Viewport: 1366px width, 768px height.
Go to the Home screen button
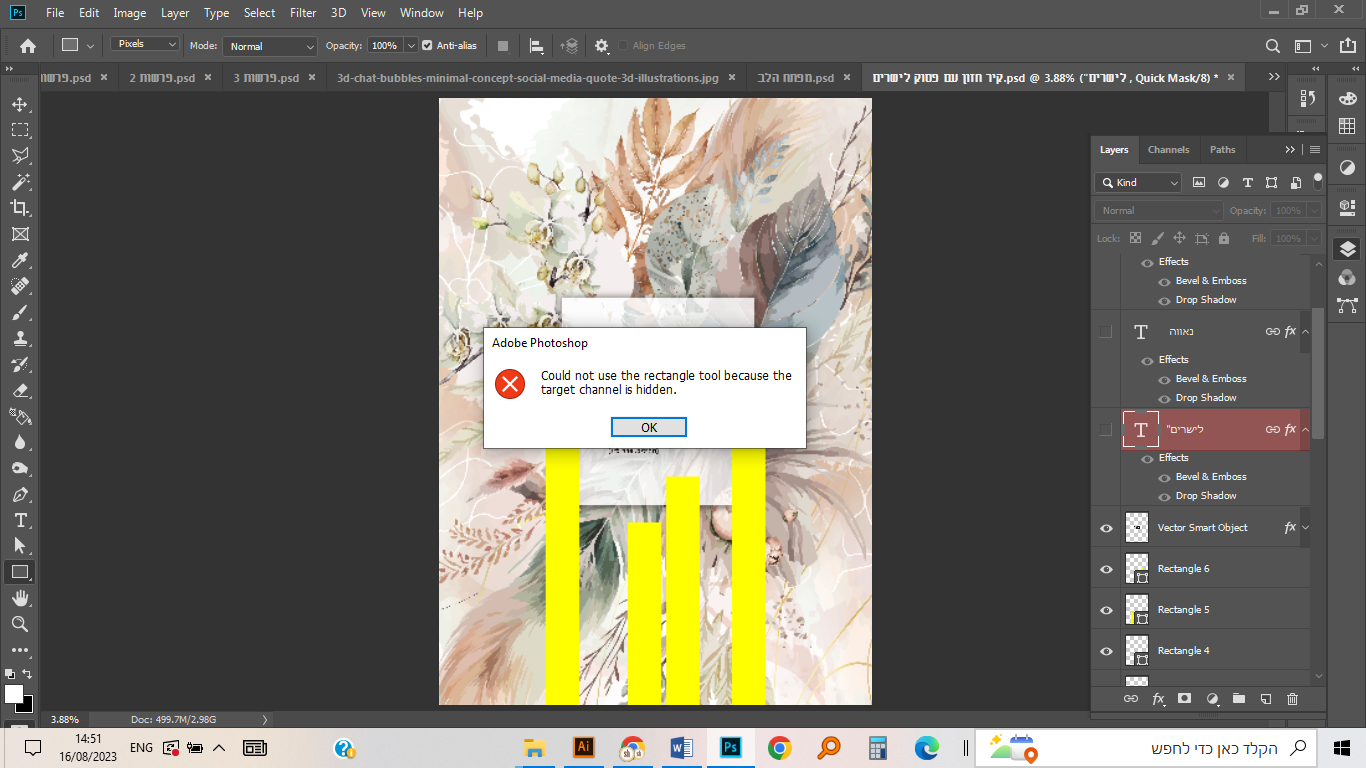pyautogui.click(x=28, y=46)
